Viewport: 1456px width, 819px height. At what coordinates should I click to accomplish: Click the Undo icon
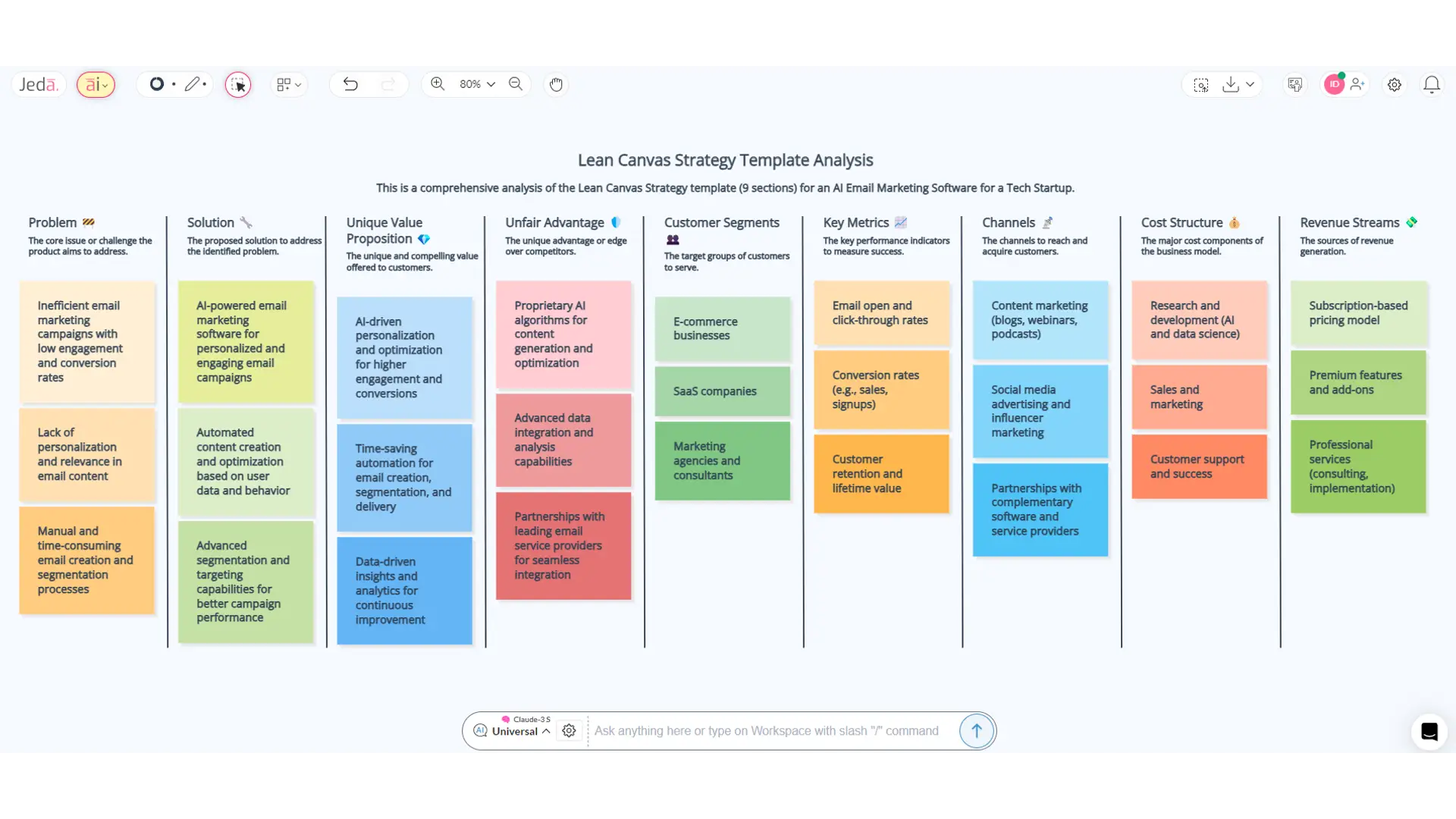(x=351, y=84)
